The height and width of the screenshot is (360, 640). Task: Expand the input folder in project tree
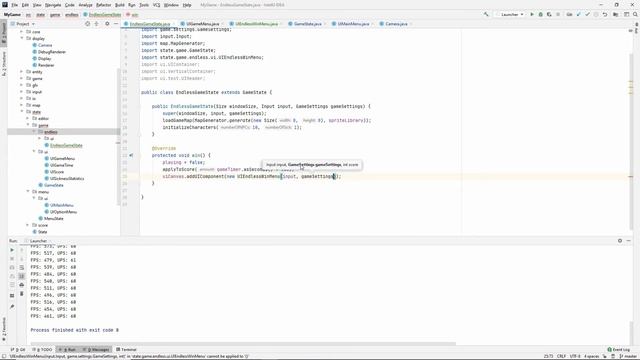[22, 92]
